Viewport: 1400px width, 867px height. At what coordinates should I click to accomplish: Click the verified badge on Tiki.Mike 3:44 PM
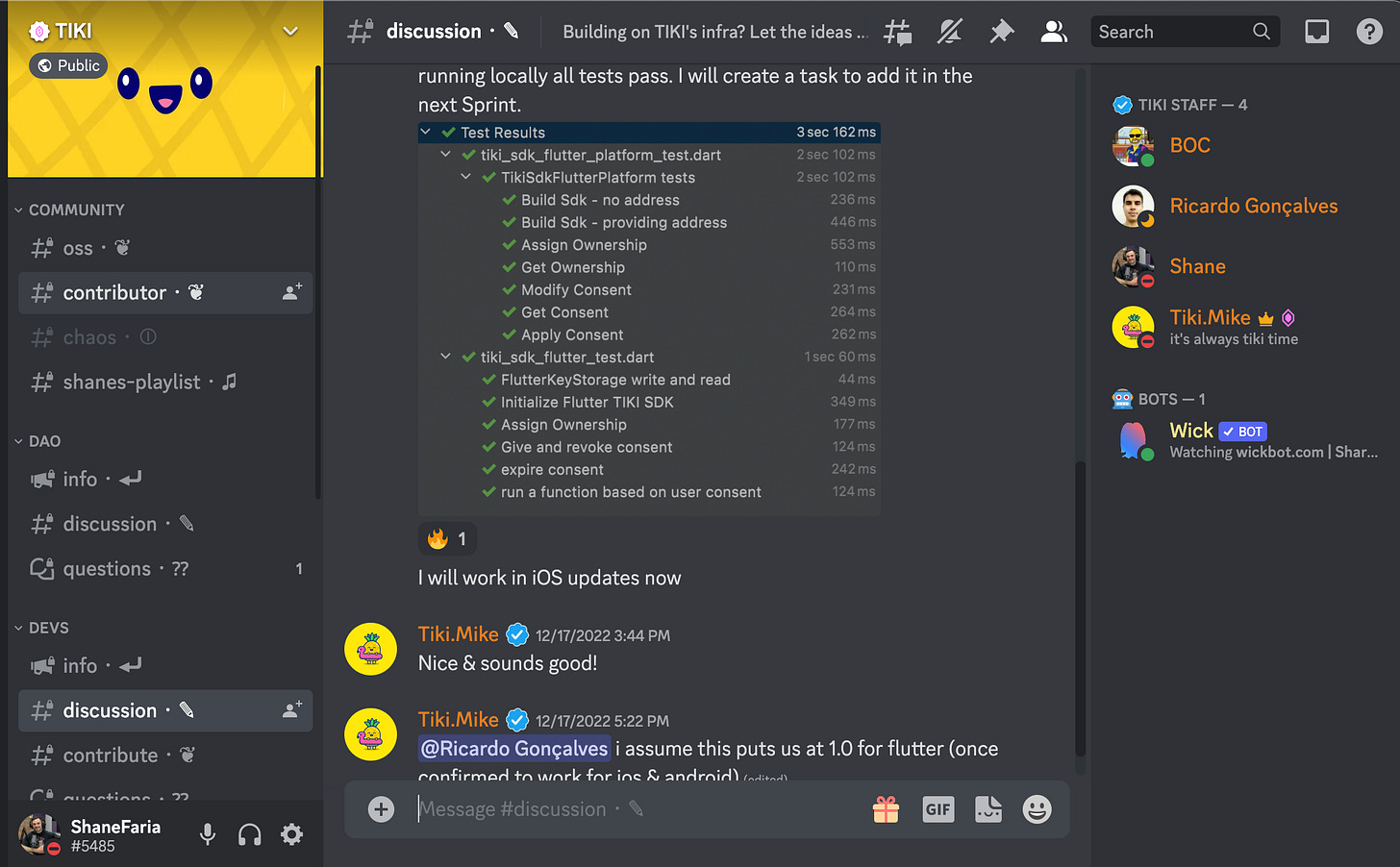pos(517,634)
